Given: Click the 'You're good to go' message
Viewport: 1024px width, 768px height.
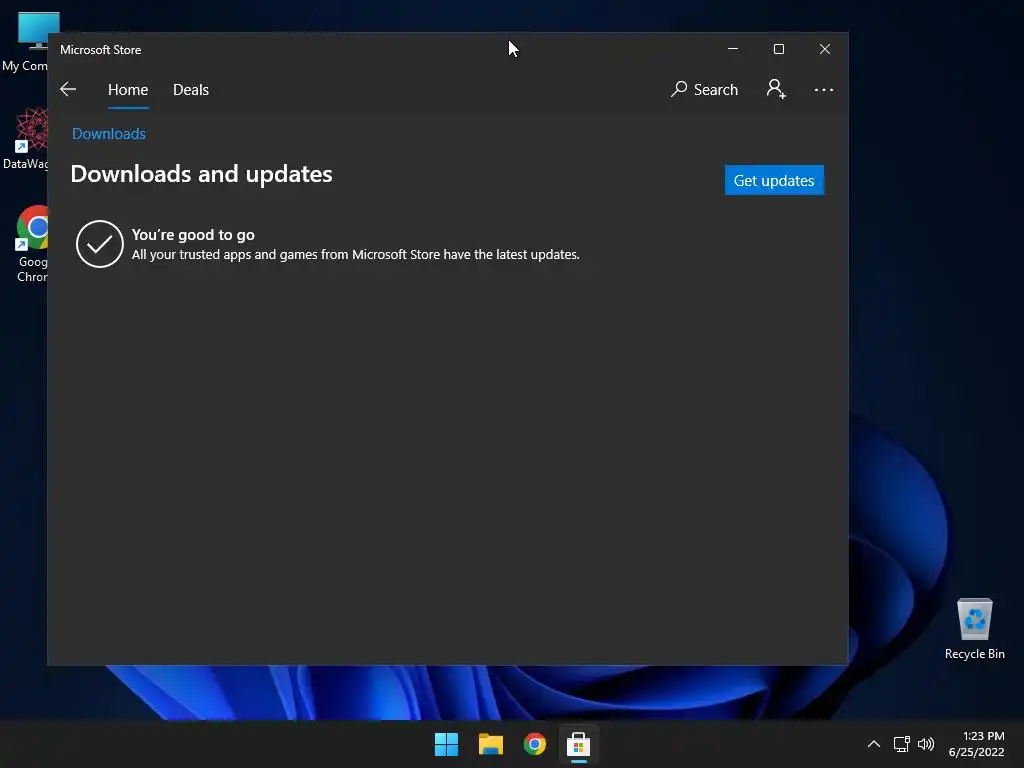Looking at the screenshot, I should [193, 234].
